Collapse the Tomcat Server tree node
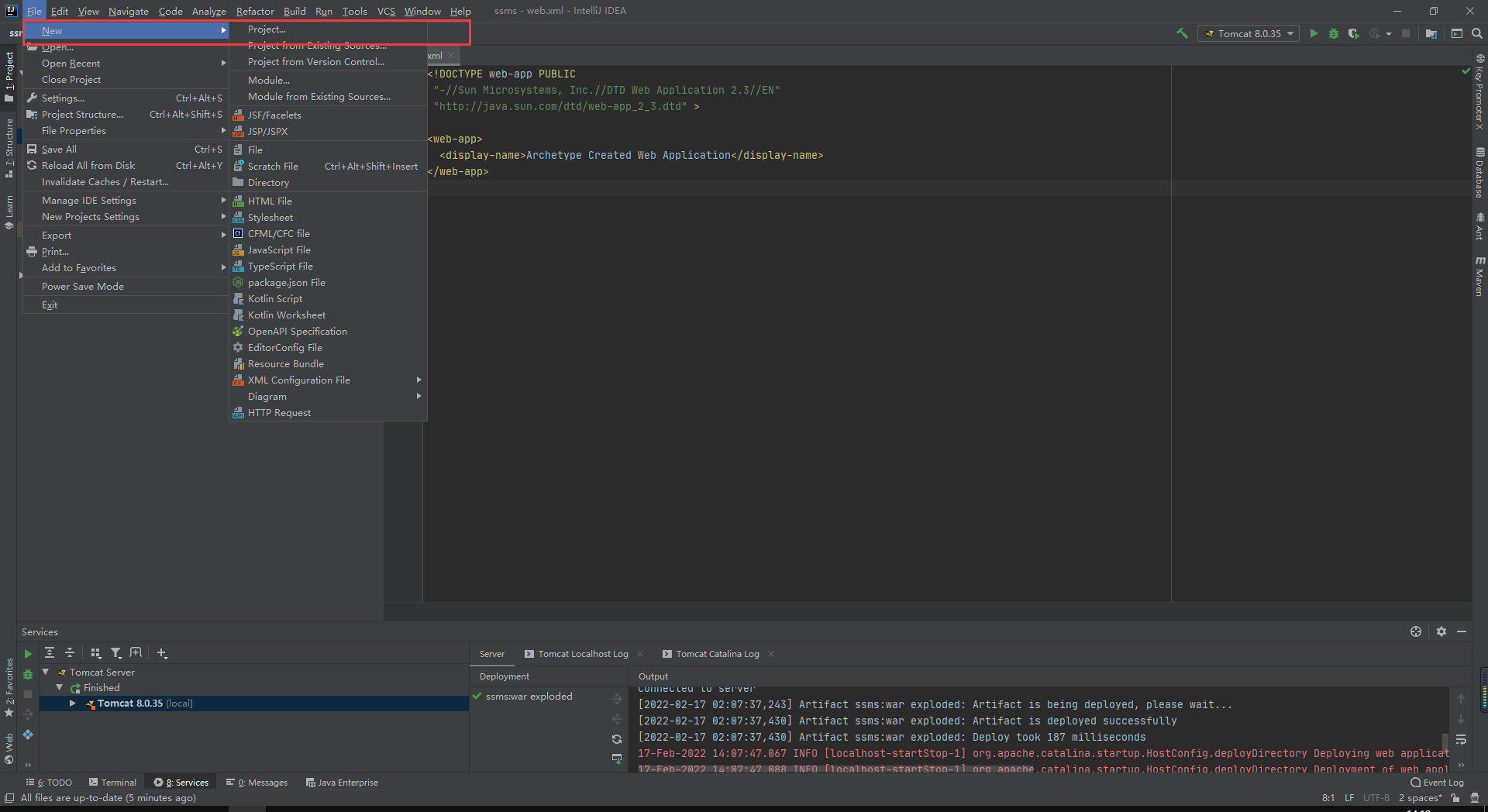The width and height of the screenshot is (1488, 812). pos(46,672)
